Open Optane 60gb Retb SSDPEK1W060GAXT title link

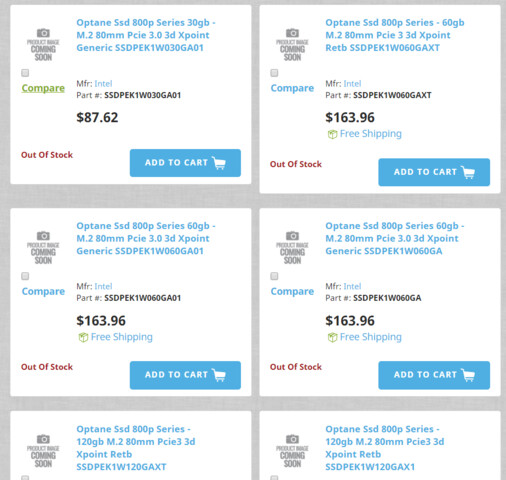[395, 35]
